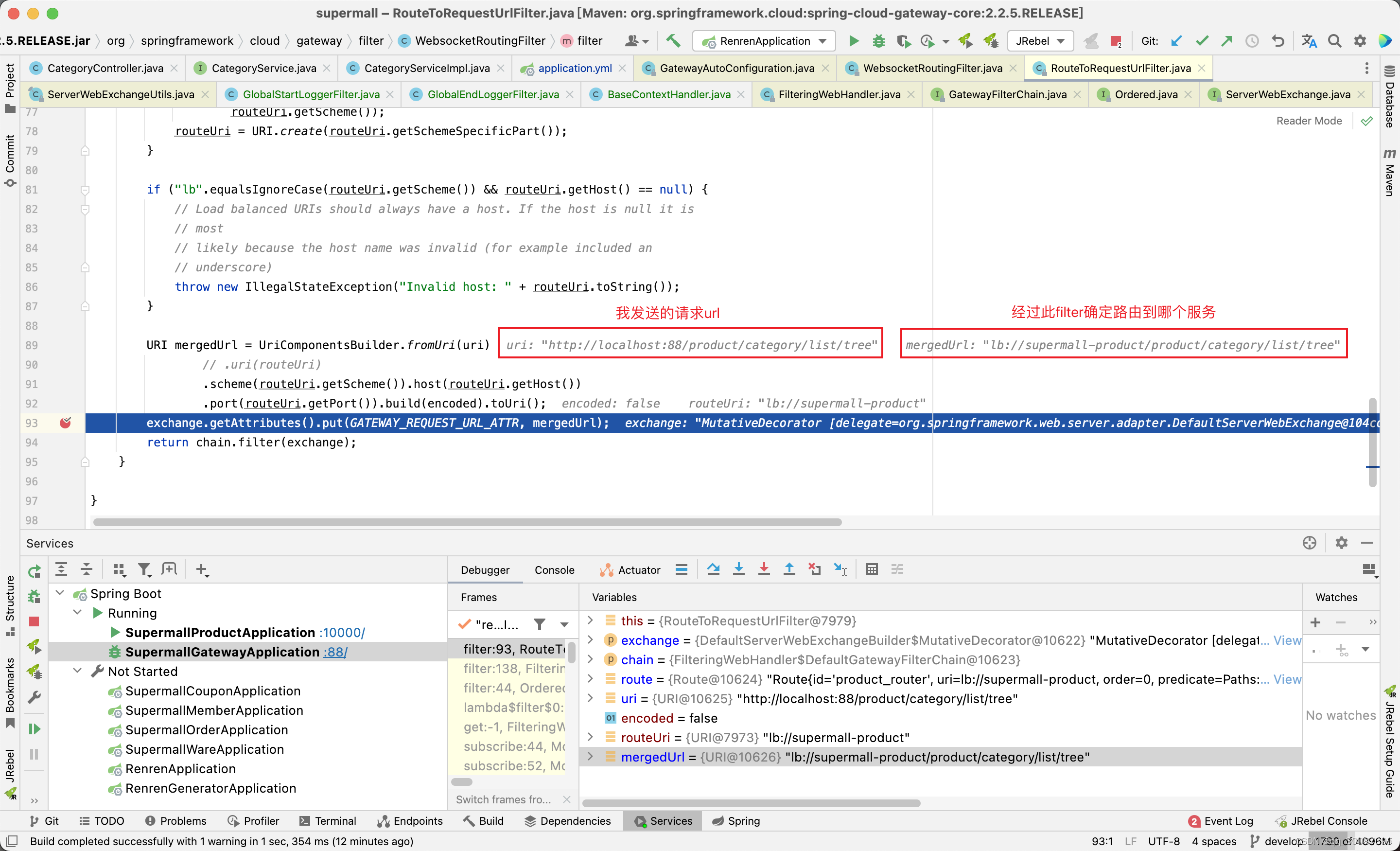Open the JRebel dropdown
The image size is (1400, 851).
tap(1040, 41)
